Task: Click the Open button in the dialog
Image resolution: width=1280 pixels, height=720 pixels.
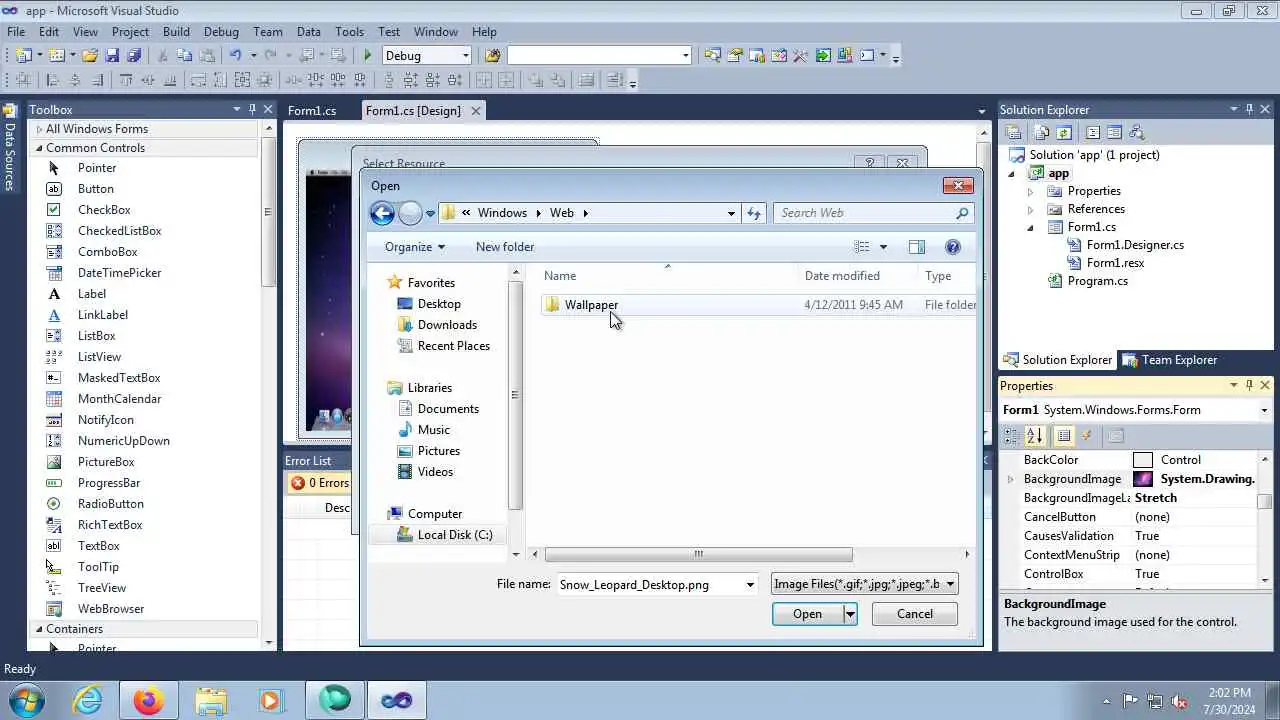Action: [x=808, y=614]
